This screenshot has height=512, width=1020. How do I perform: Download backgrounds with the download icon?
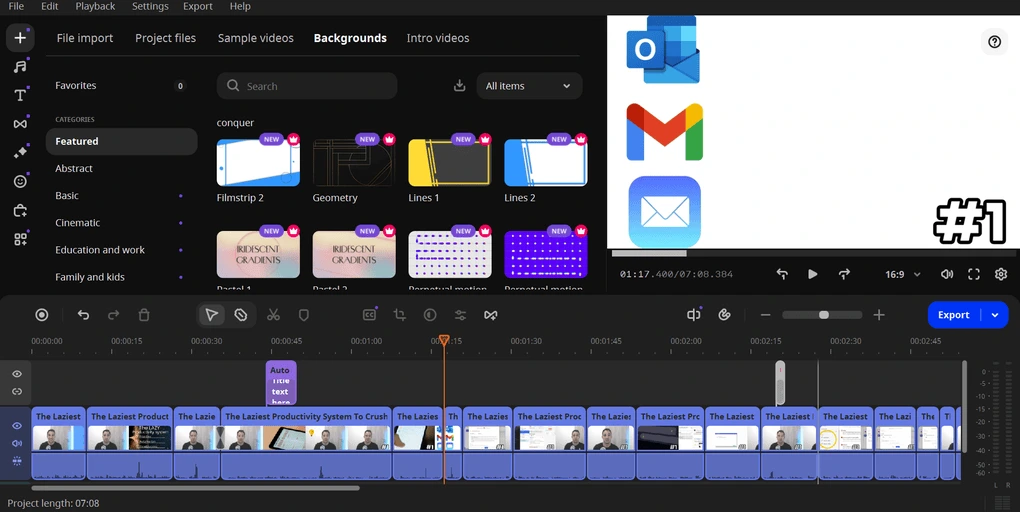[459, 86]
